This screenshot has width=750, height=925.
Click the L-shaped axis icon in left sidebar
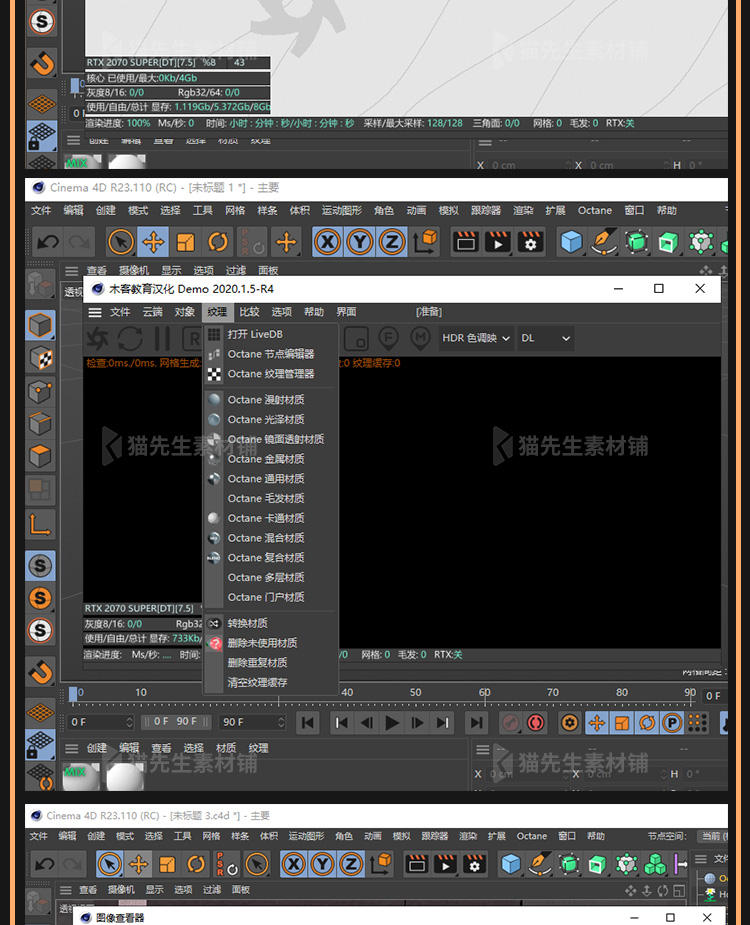click(x=40, y=523)
